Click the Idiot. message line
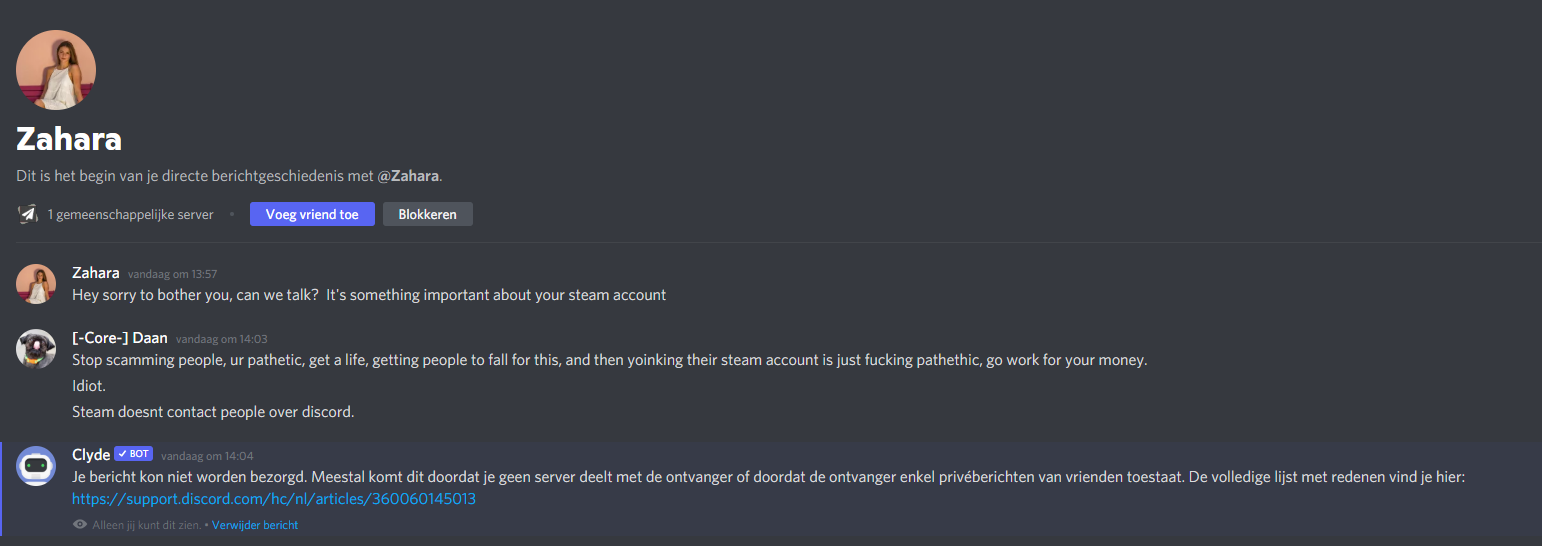This screenshot has height=546, width=1542. 89,386
